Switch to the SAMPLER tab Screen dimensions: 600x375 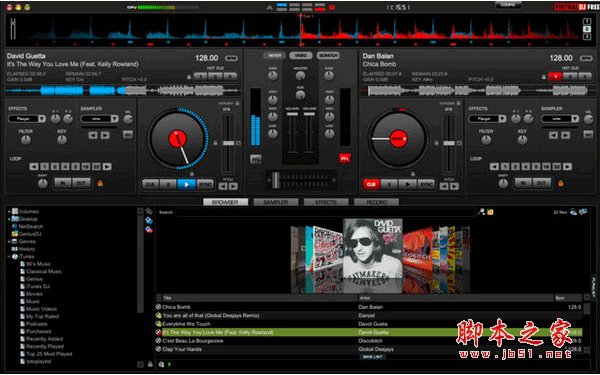276,202
